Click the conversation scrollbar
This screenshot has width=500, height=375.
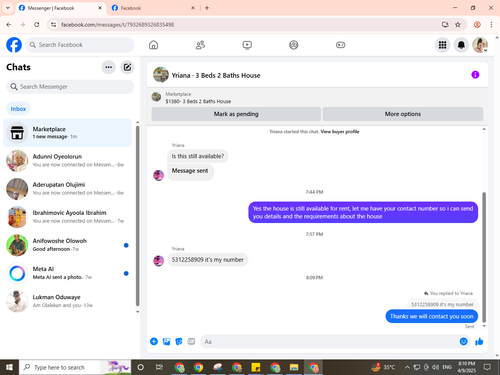[x=484, y=257]
